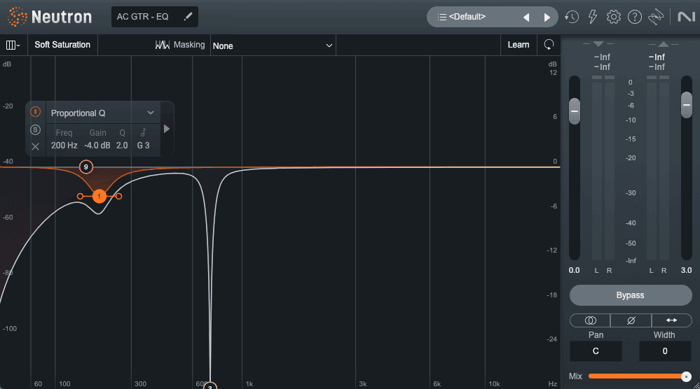Click the output peak -Inf readout

pos(657,57)
